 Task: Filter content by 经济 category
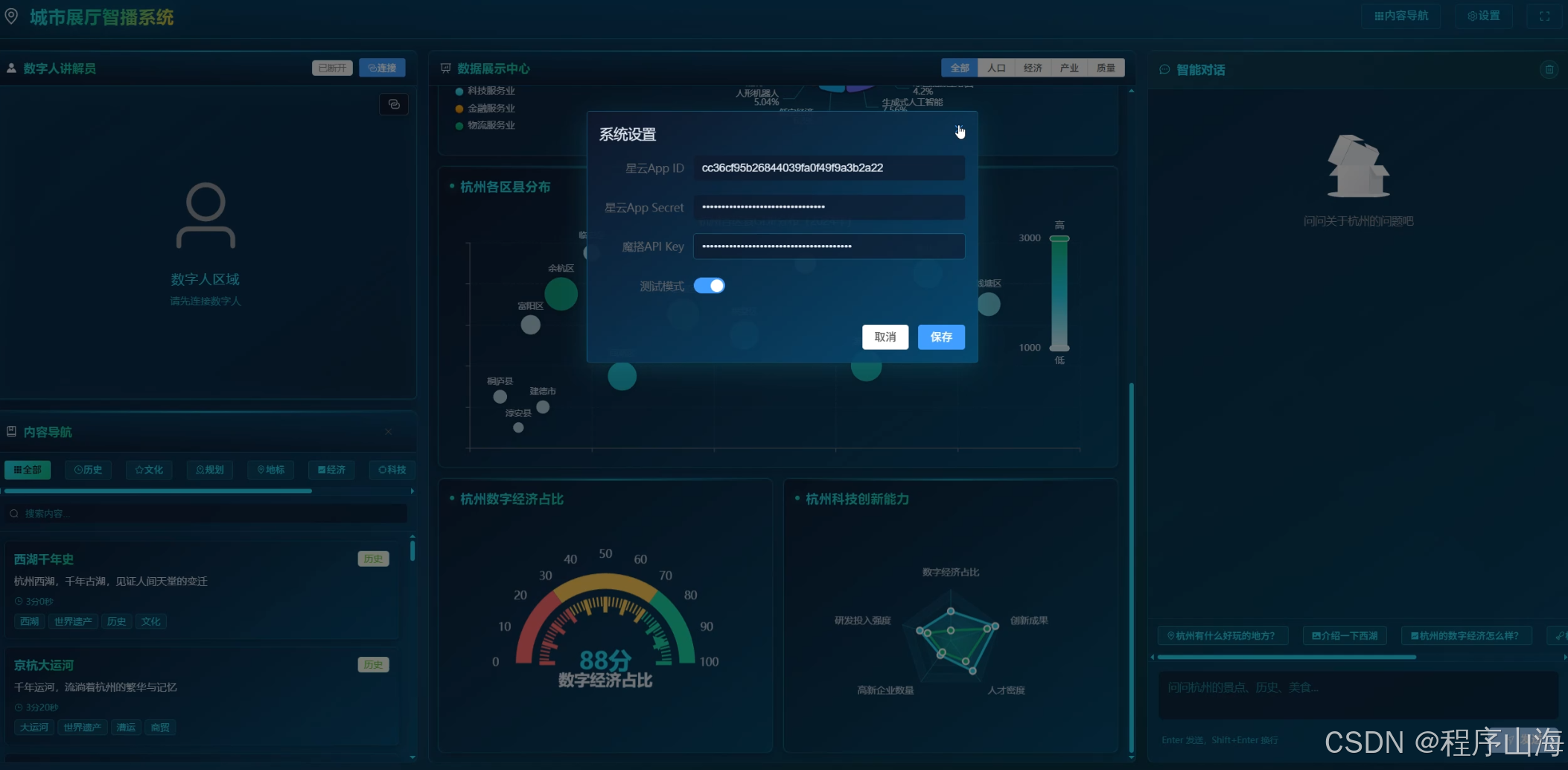331,470
